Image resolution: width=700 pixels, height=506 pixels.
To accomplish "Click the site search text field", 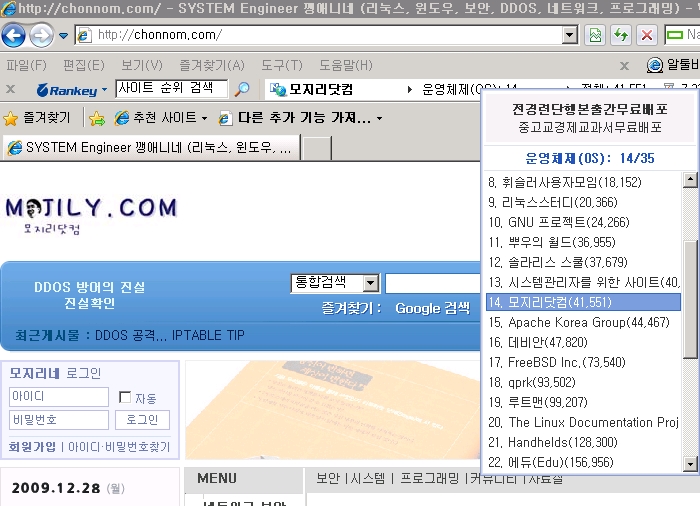I will pyautogui.click(x=432, y=284).
